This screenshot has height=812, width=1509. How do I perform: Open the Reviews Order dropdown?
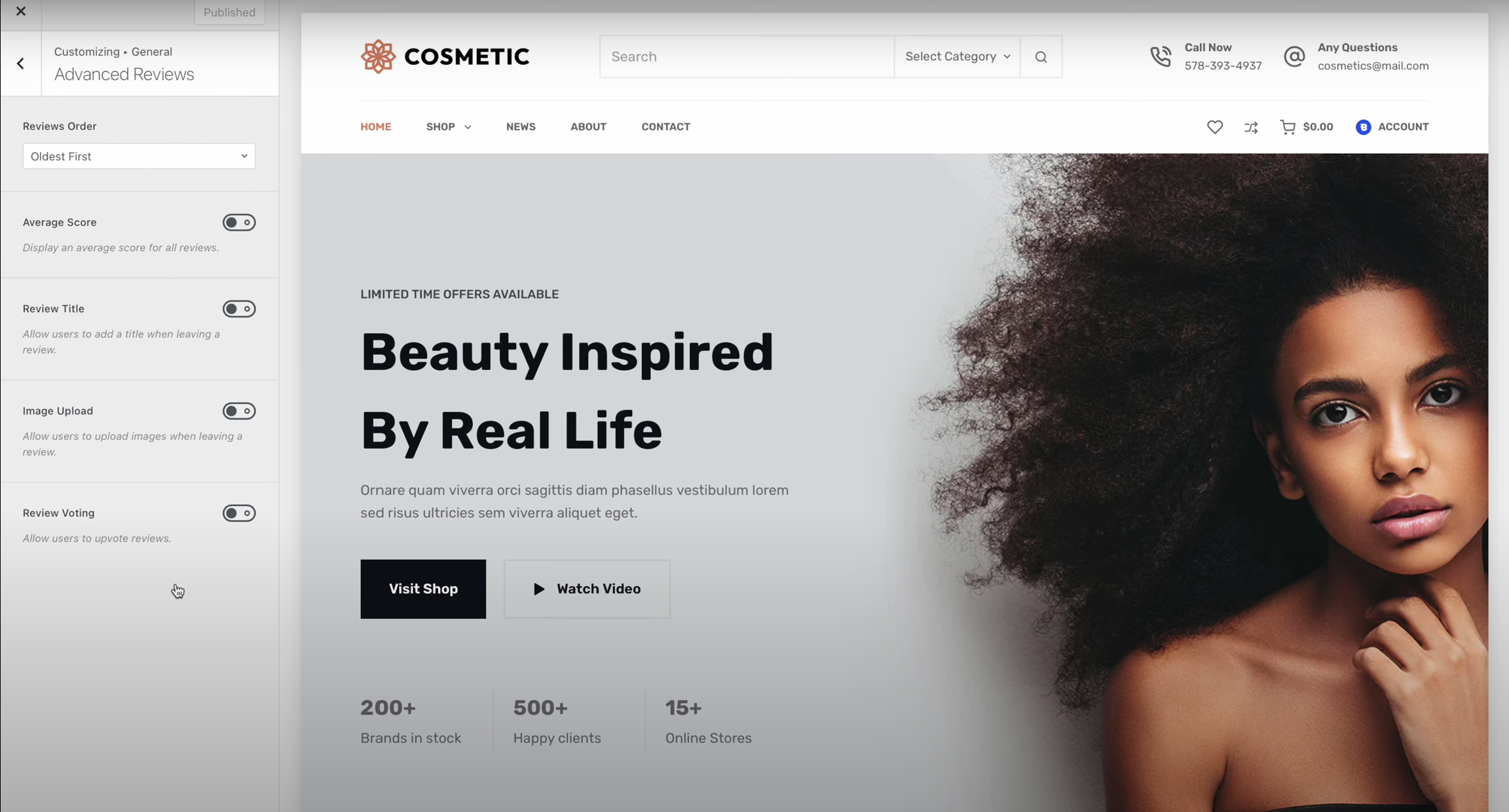(x=139, y=157)
